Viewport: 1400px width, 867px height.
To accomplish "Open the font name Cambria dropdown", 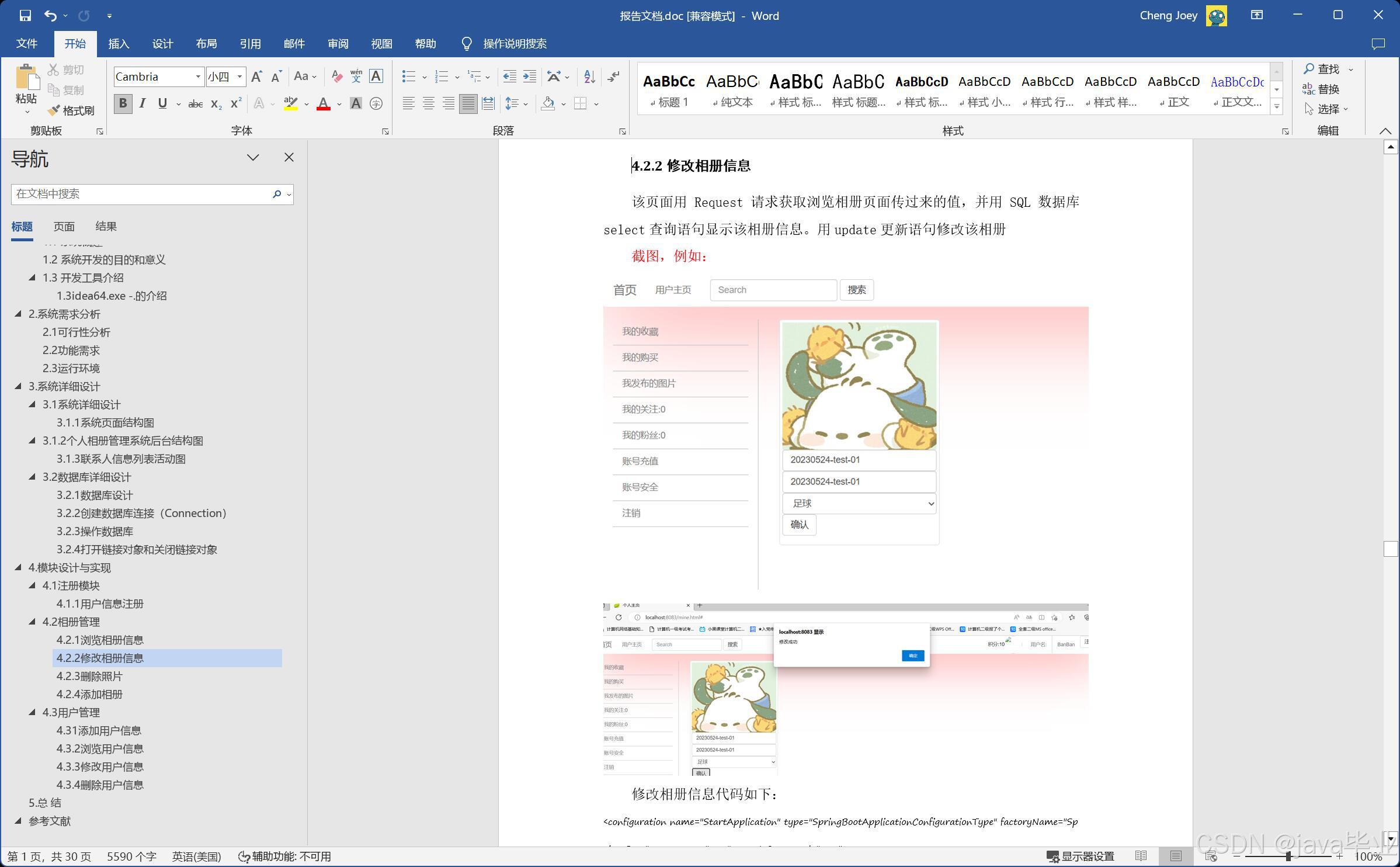I will tap(198, 77).
